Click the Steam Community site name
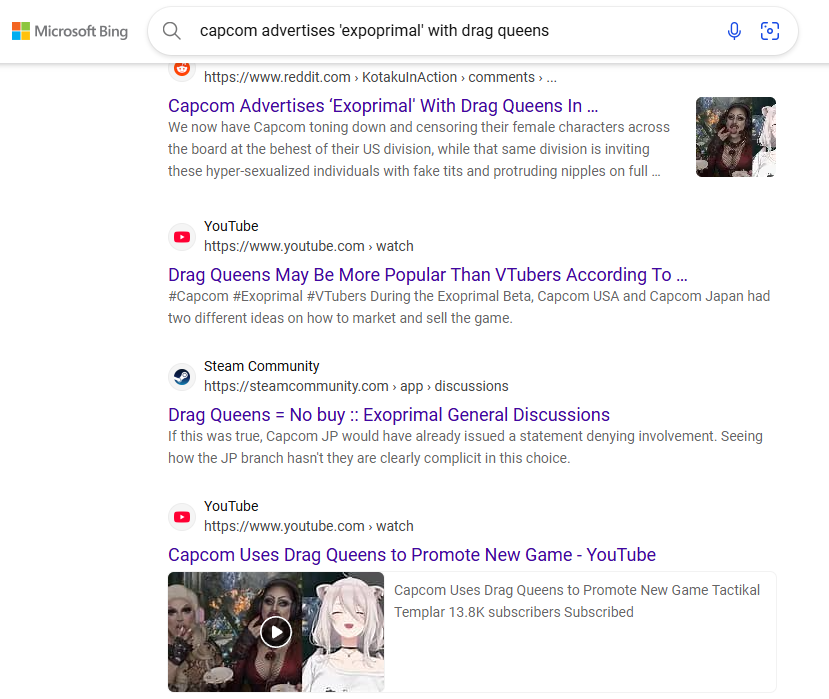This screenshot has height=699, width=829. (x=262, y=366)
